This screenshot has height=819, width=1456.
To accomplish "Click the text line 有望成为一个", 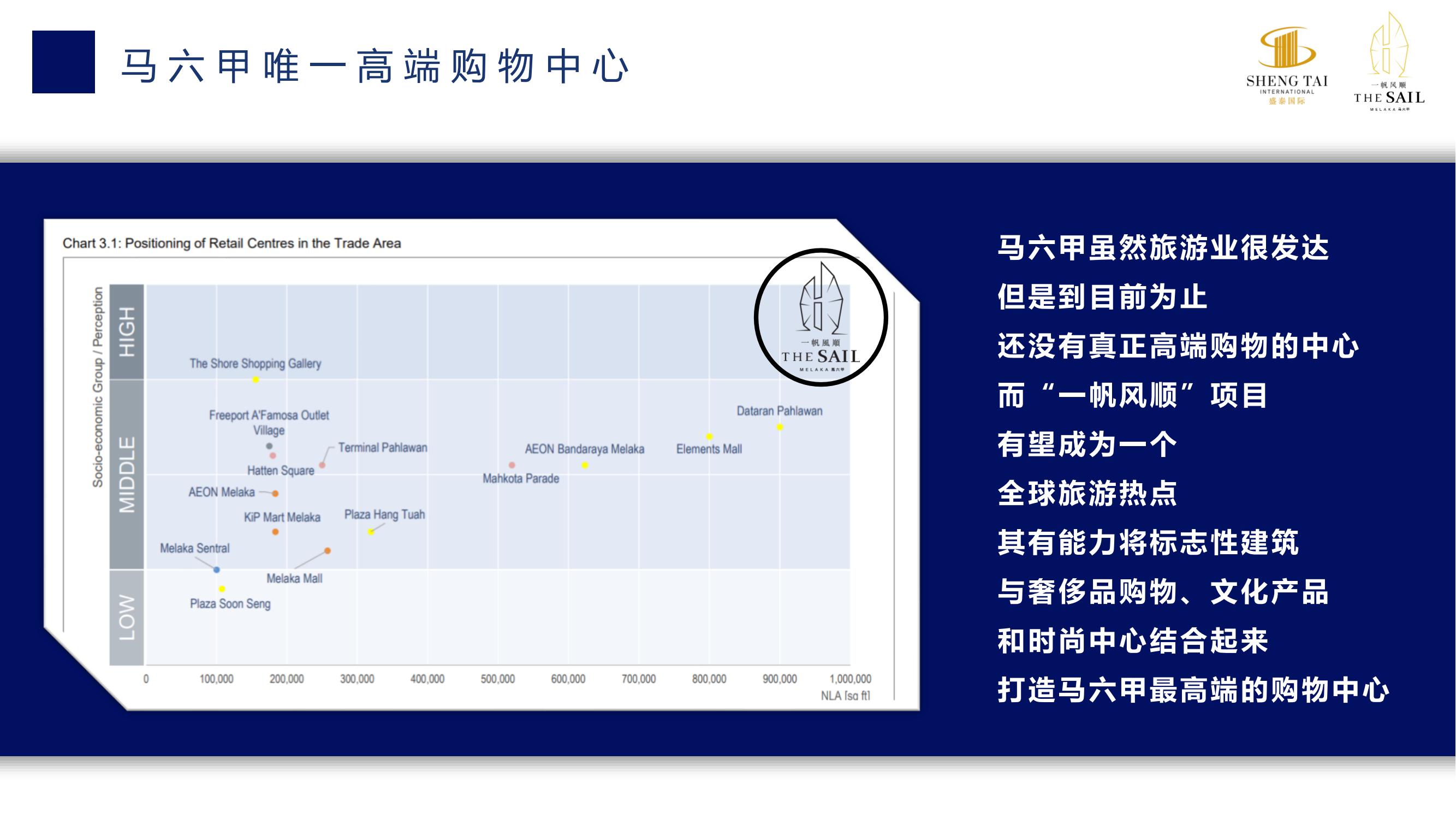I will point(1087,444).
